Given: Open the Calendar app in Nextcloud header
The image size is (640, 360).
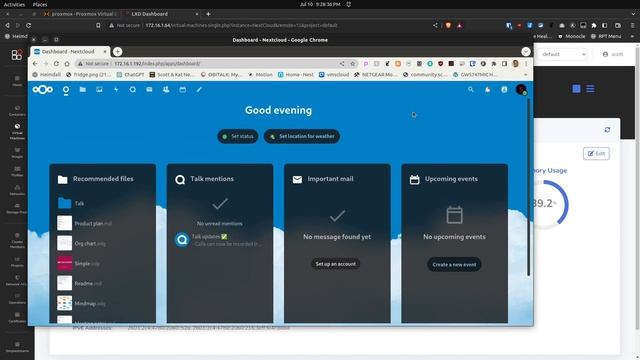Looking at the screenshot, I should tap(182, 89).
